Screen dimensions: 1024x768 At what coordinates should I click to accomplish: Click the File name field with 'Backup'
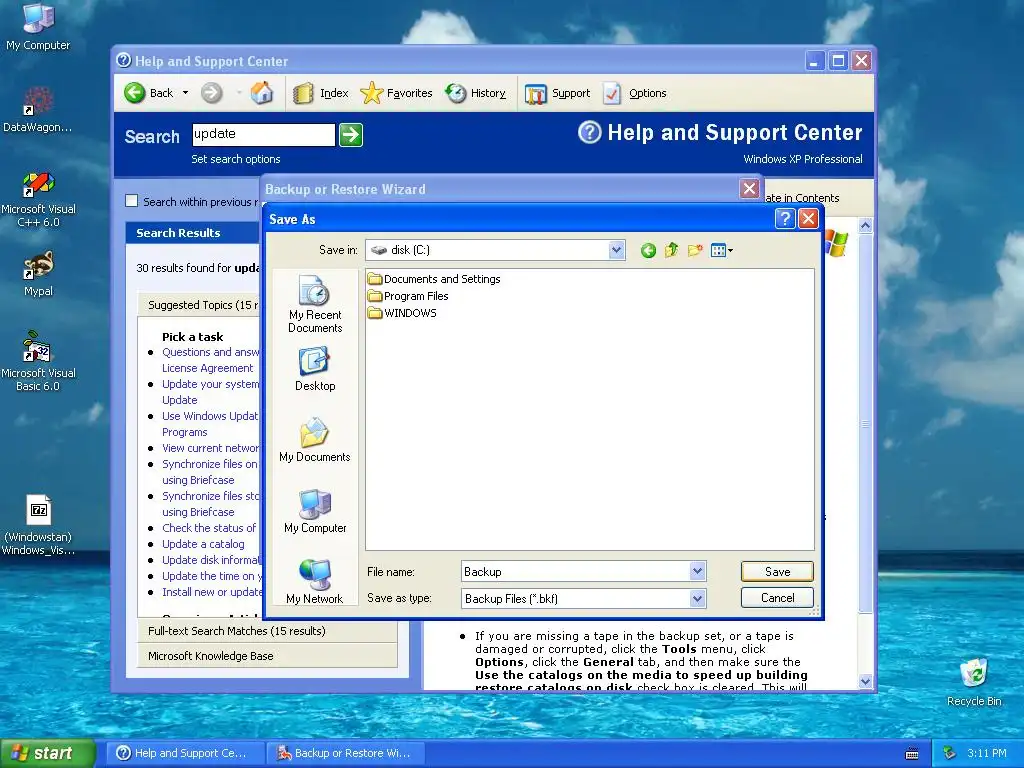point(575,571)
